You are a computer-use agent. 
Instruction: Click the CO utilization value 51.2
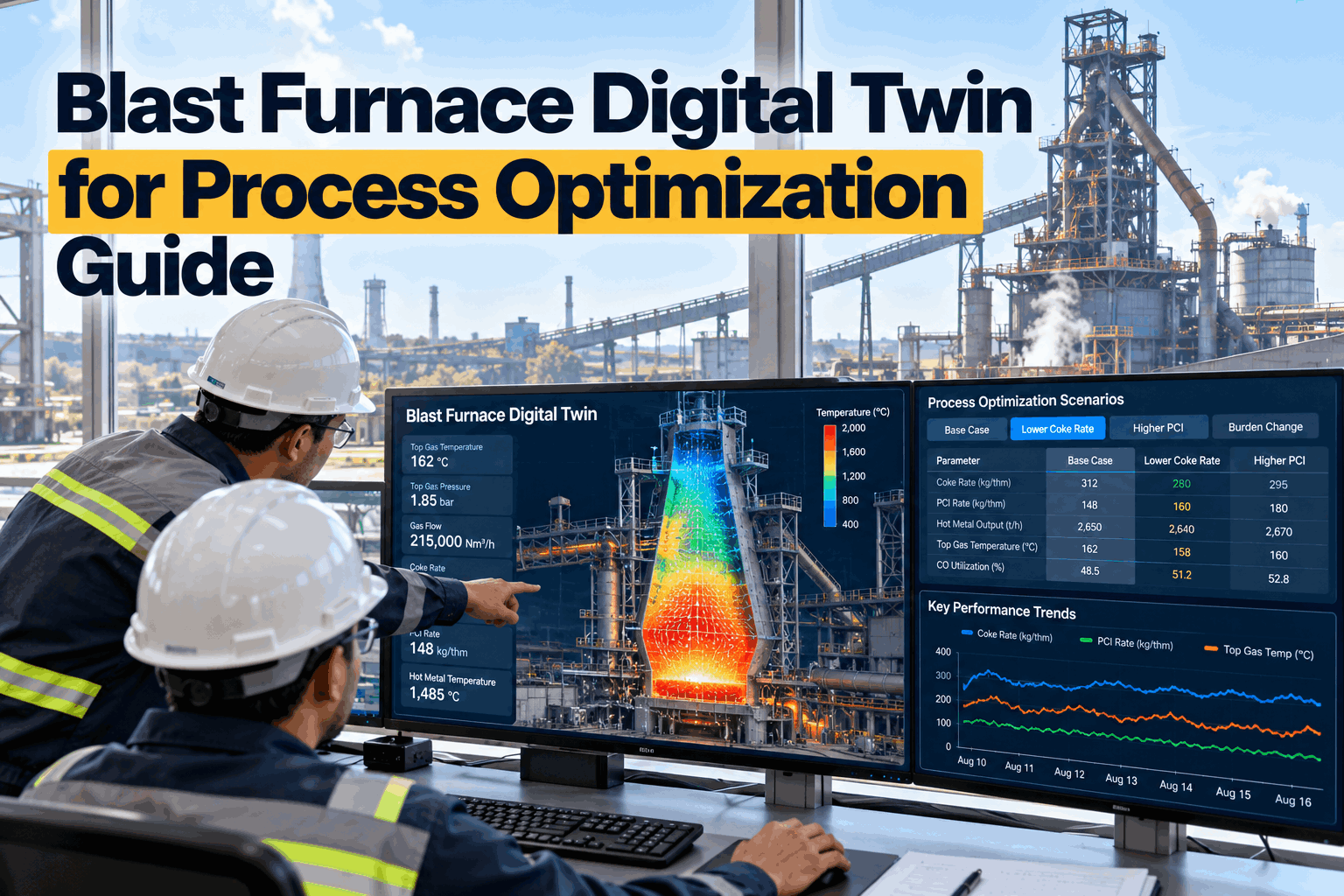point(1181,575)
